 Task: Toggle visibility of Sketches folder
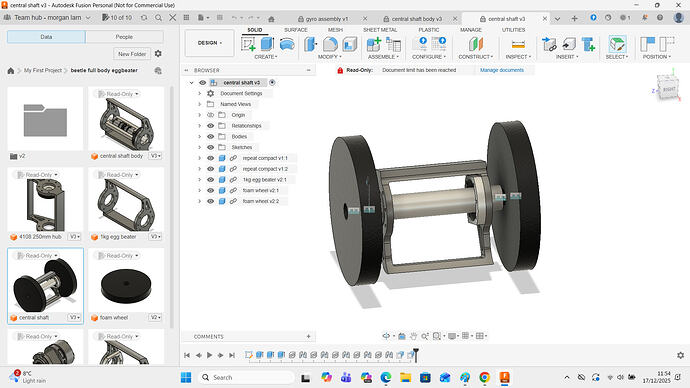210,147
